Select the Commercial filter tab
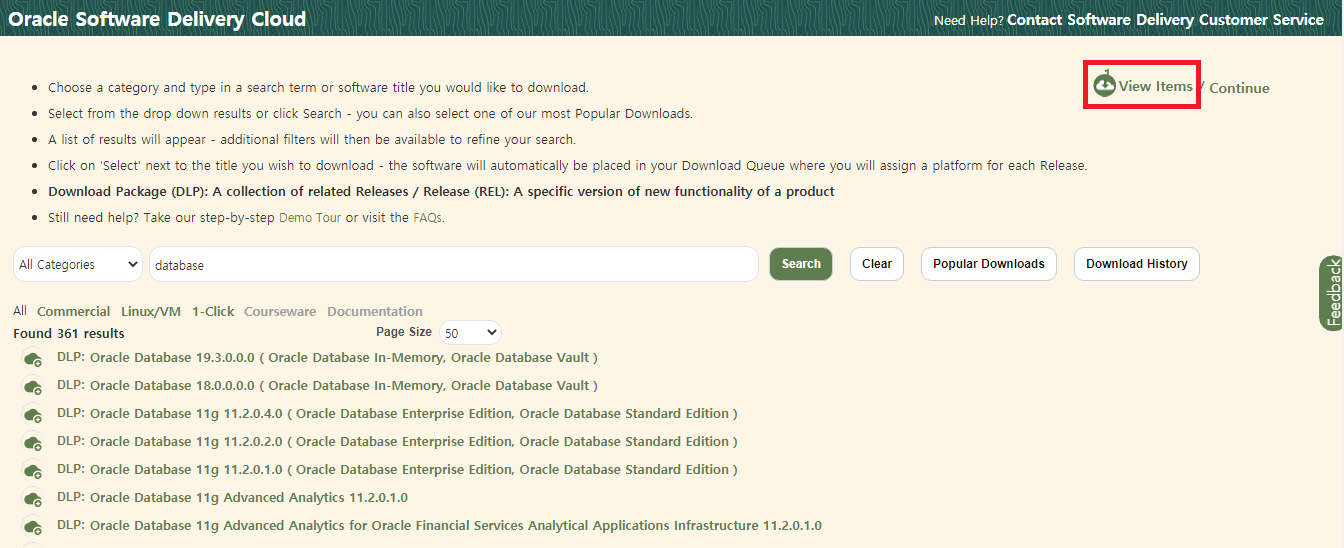This screenshot has height=548, width=1344. (x=74, y=312)
